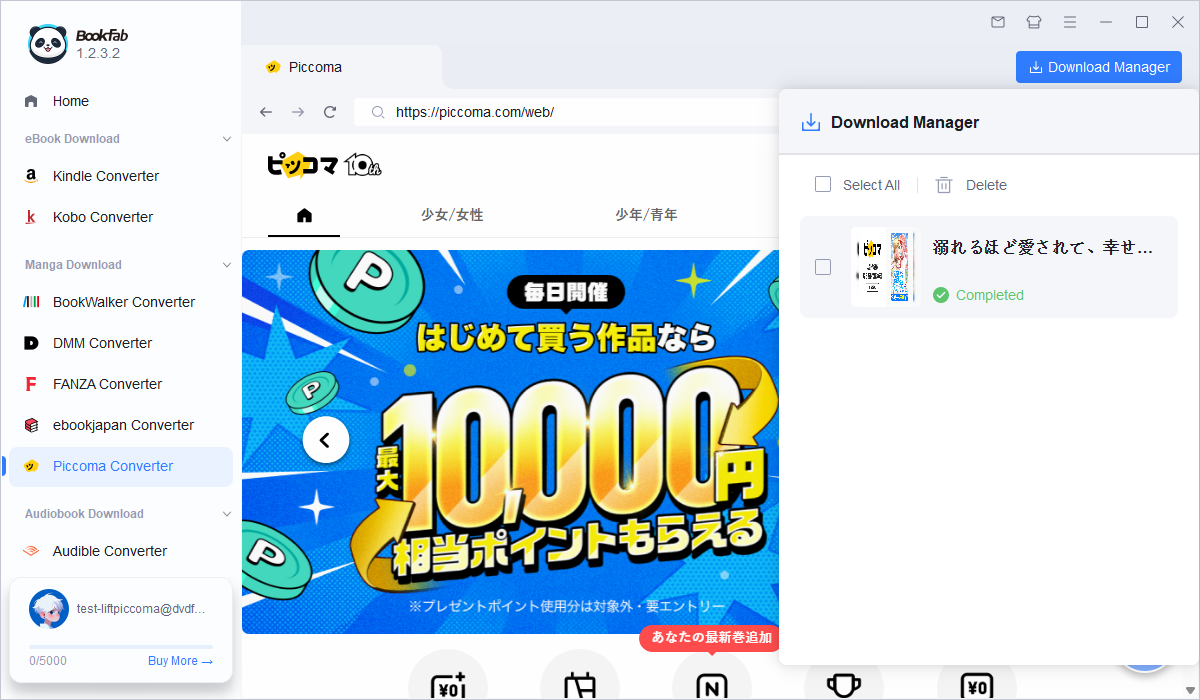The width and height of the screenshot is (1200, 700).
Task: Open the hamburger menu in title bar
Action: click(1070, 22)
